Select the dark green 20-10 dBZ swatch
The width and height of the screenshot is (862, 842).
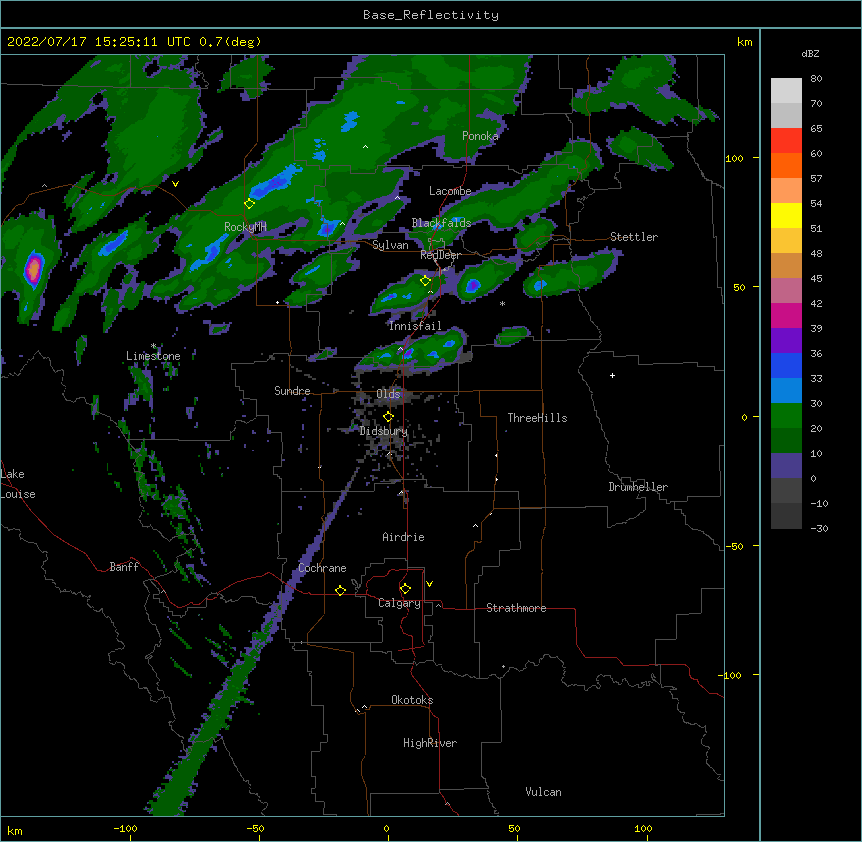[786, 441]
